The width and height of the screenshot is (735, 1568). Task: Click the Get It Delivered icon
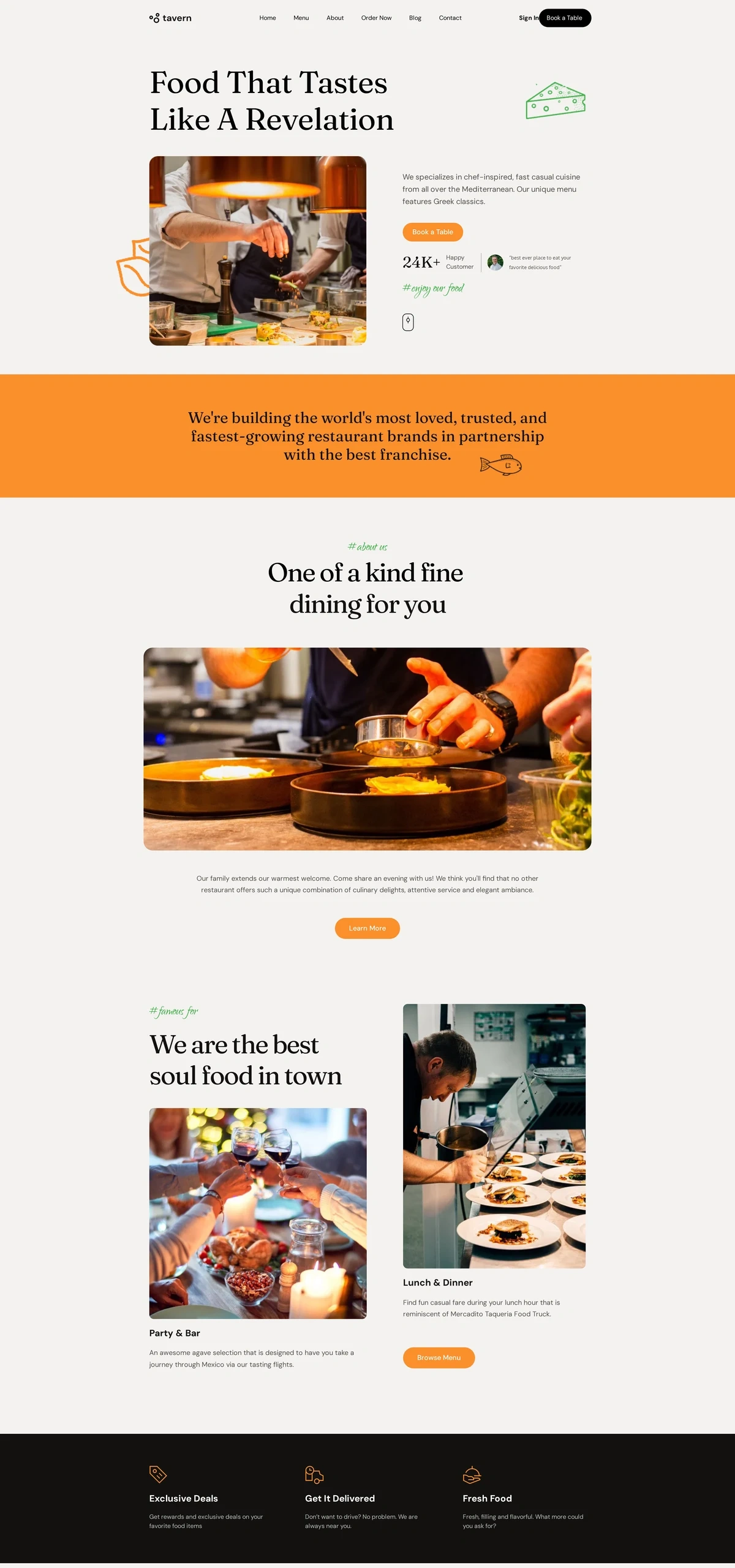pyautogui.click(x=314, y=1474)
